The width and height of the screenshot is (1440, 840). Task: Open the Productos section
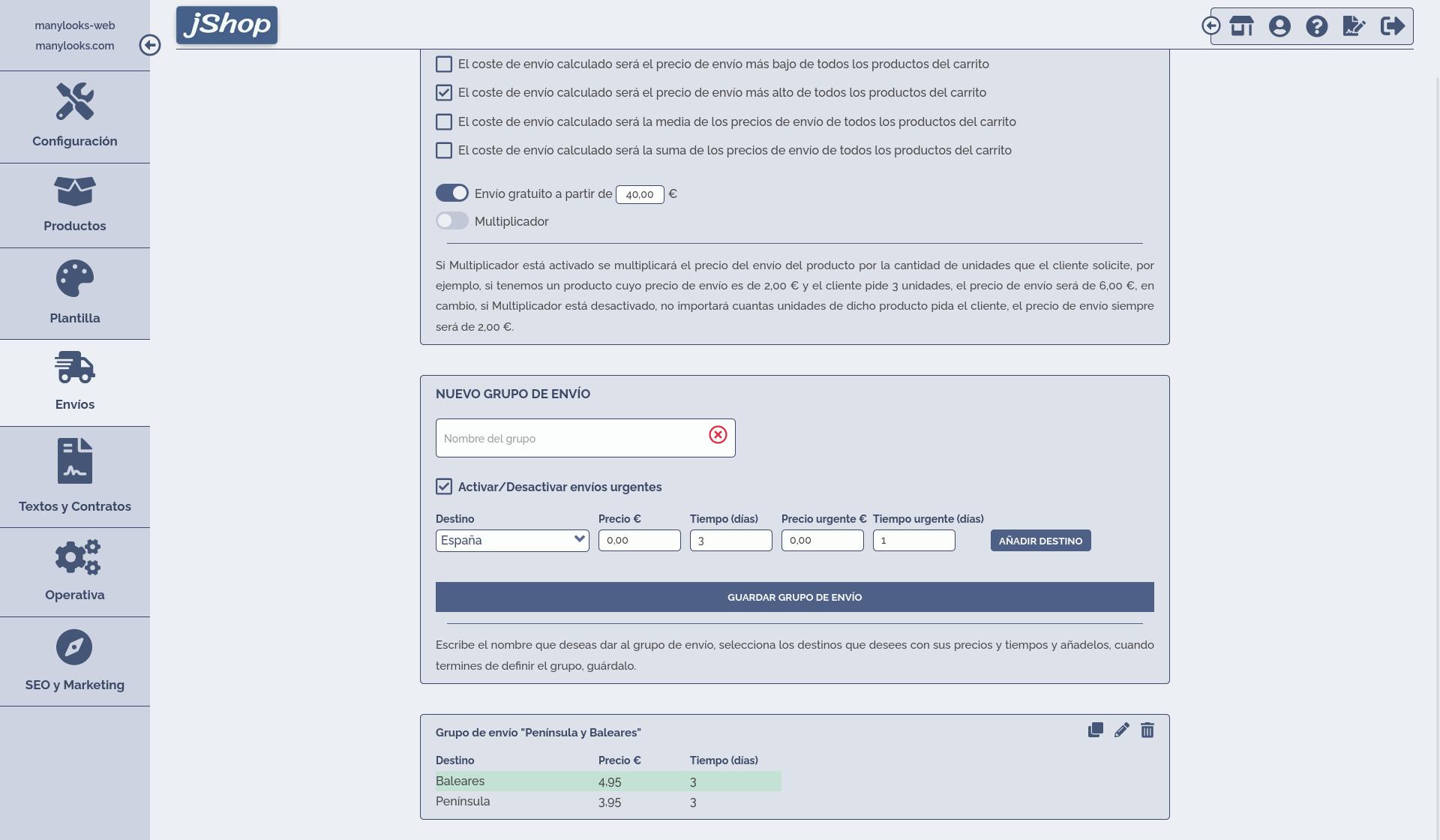pos(75,205)
